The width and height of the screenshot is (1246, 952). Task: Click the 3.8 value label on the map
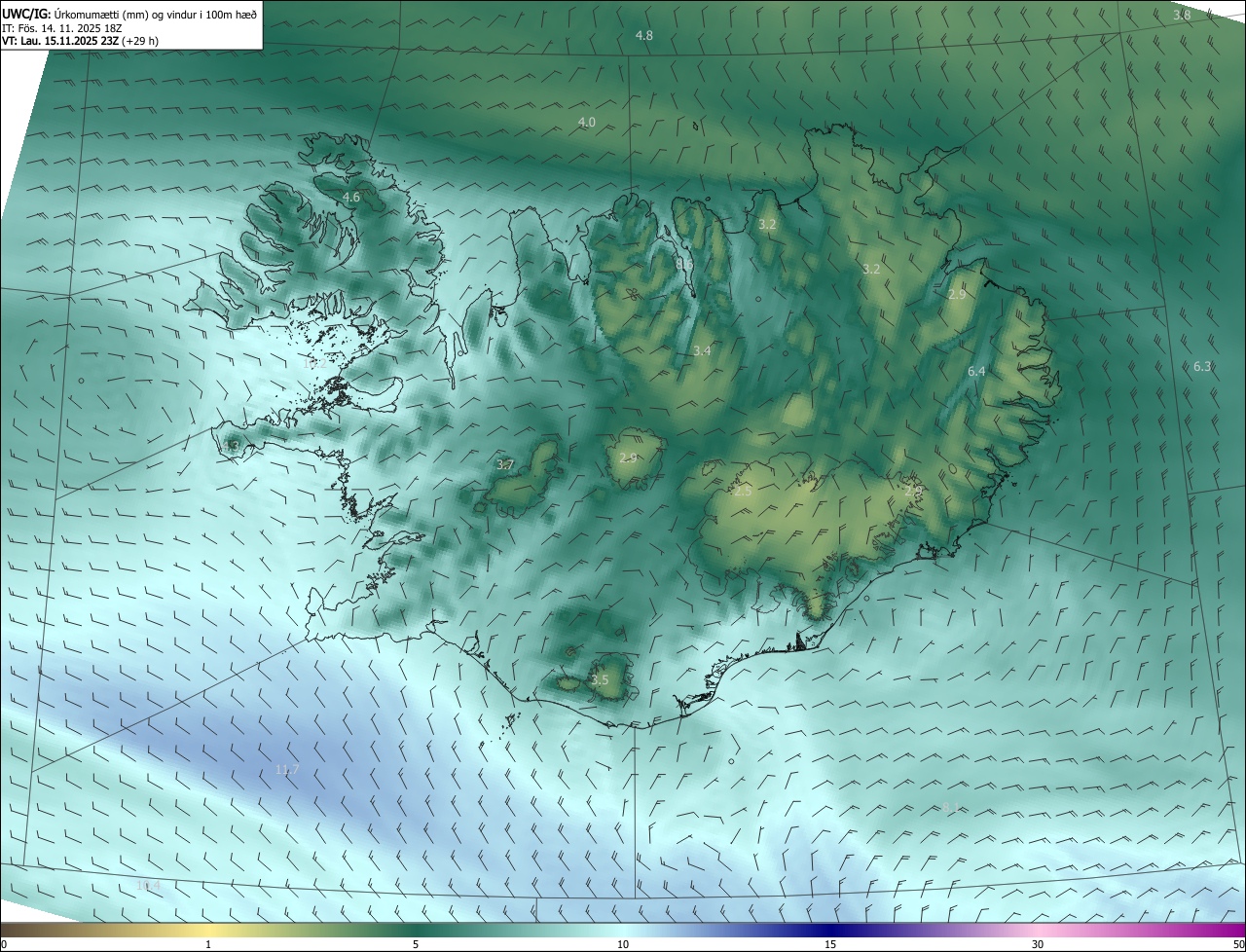[1182, 16]
